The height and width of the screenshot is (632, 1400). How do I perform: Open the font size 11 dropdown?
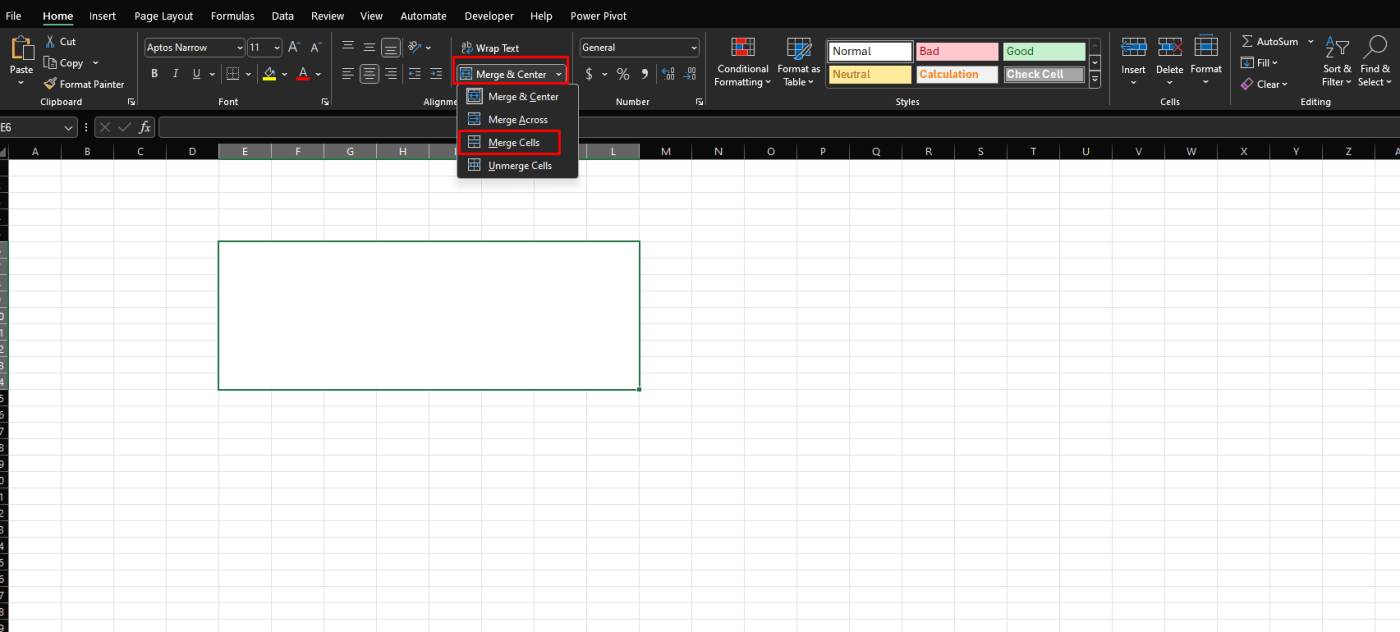277,48
